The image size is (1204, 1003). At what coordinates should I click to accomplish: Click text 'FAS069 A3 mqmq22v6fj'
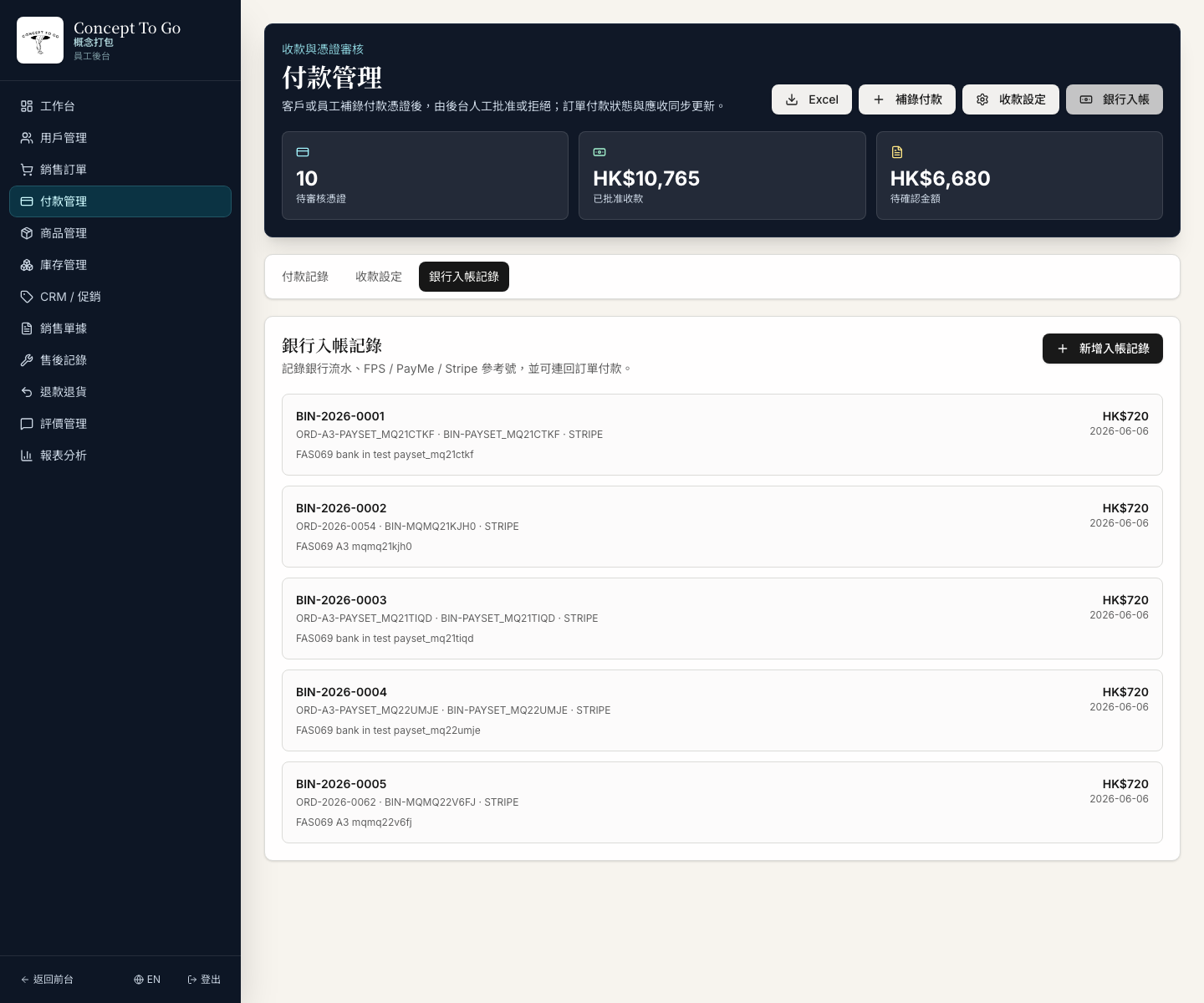click(x=354, y=822)
